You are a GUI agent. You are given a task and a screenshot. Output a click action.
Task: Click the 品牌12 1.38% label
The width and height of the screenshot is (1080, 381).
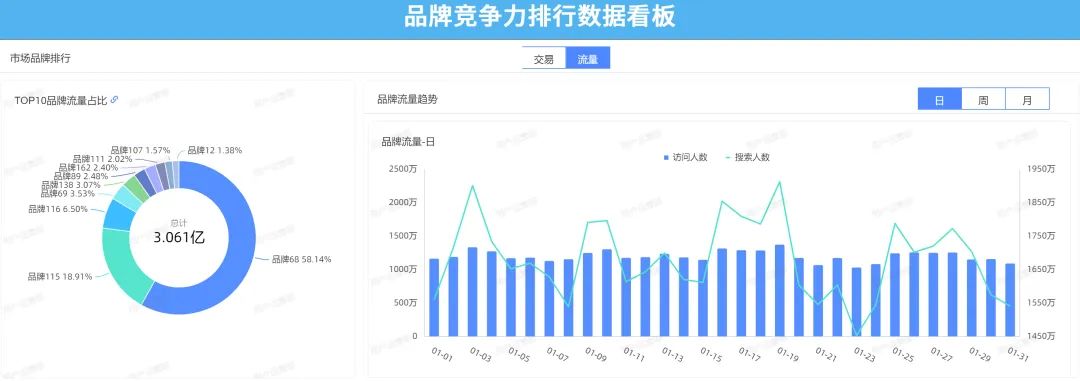tap(214, 150)
